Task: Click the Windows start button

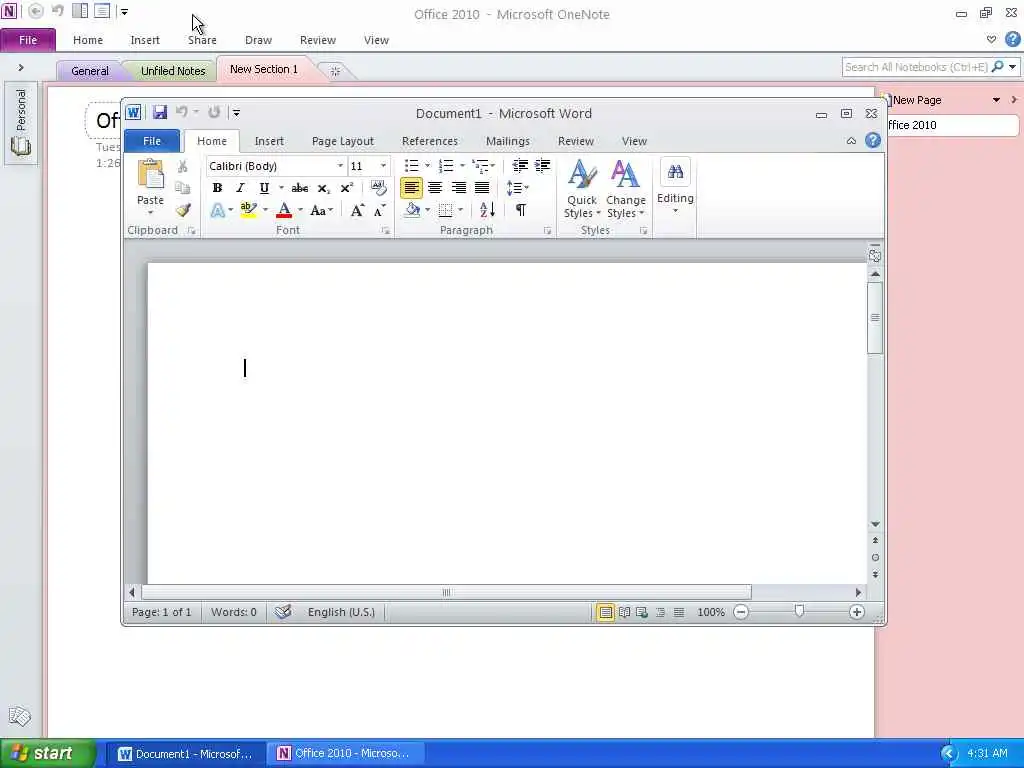Action: 48,754
